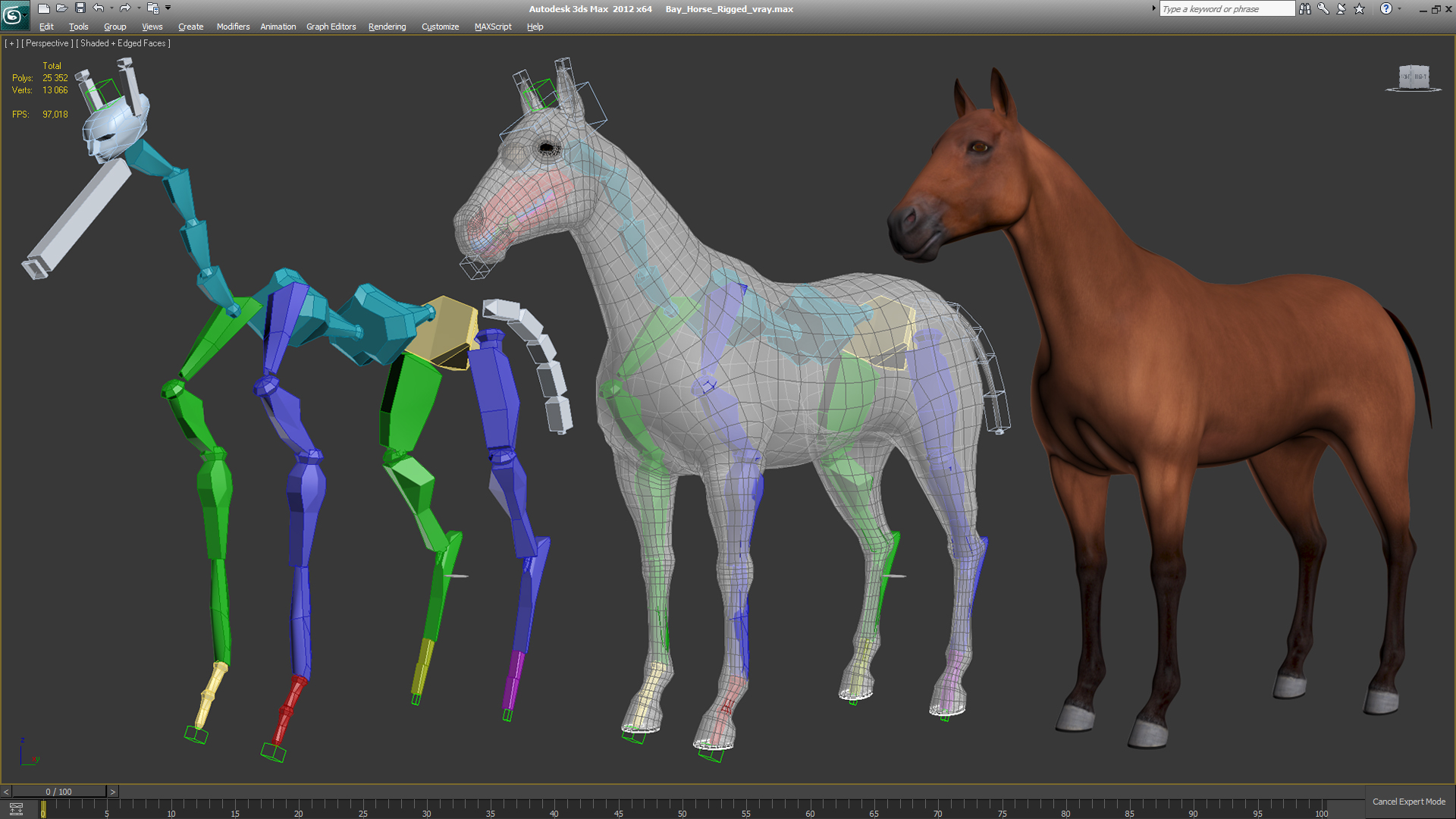The width and height of the screenshot is (1456, 819).
Task: Open Mini Curve Editor icon beside timeline
Action: tap(16, 809)
